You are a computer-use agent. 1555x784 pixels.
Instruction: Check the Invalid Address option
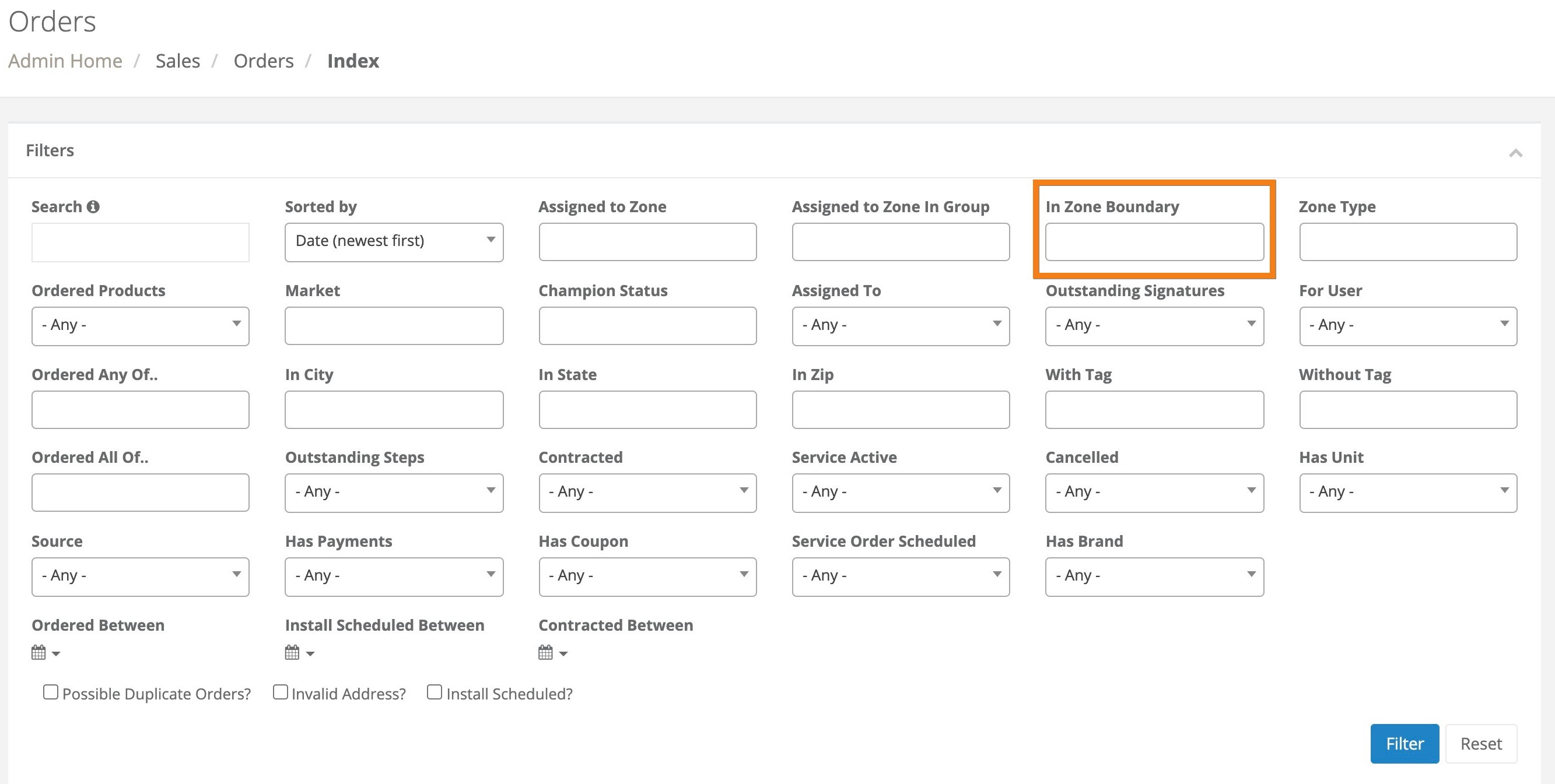[x=280, y=692]
